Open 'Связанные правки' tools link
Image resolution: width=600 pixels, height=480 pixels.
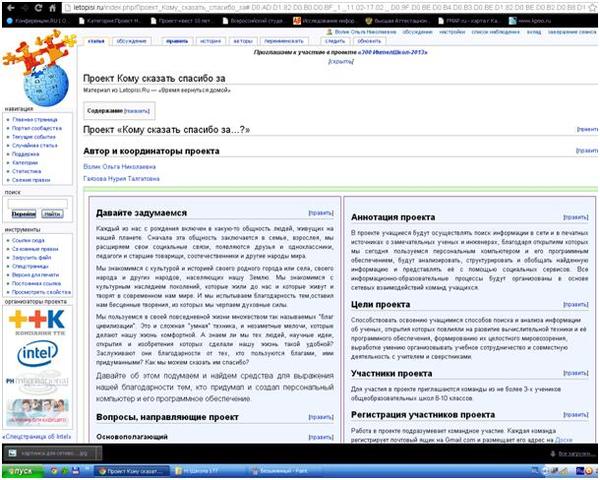35,249
